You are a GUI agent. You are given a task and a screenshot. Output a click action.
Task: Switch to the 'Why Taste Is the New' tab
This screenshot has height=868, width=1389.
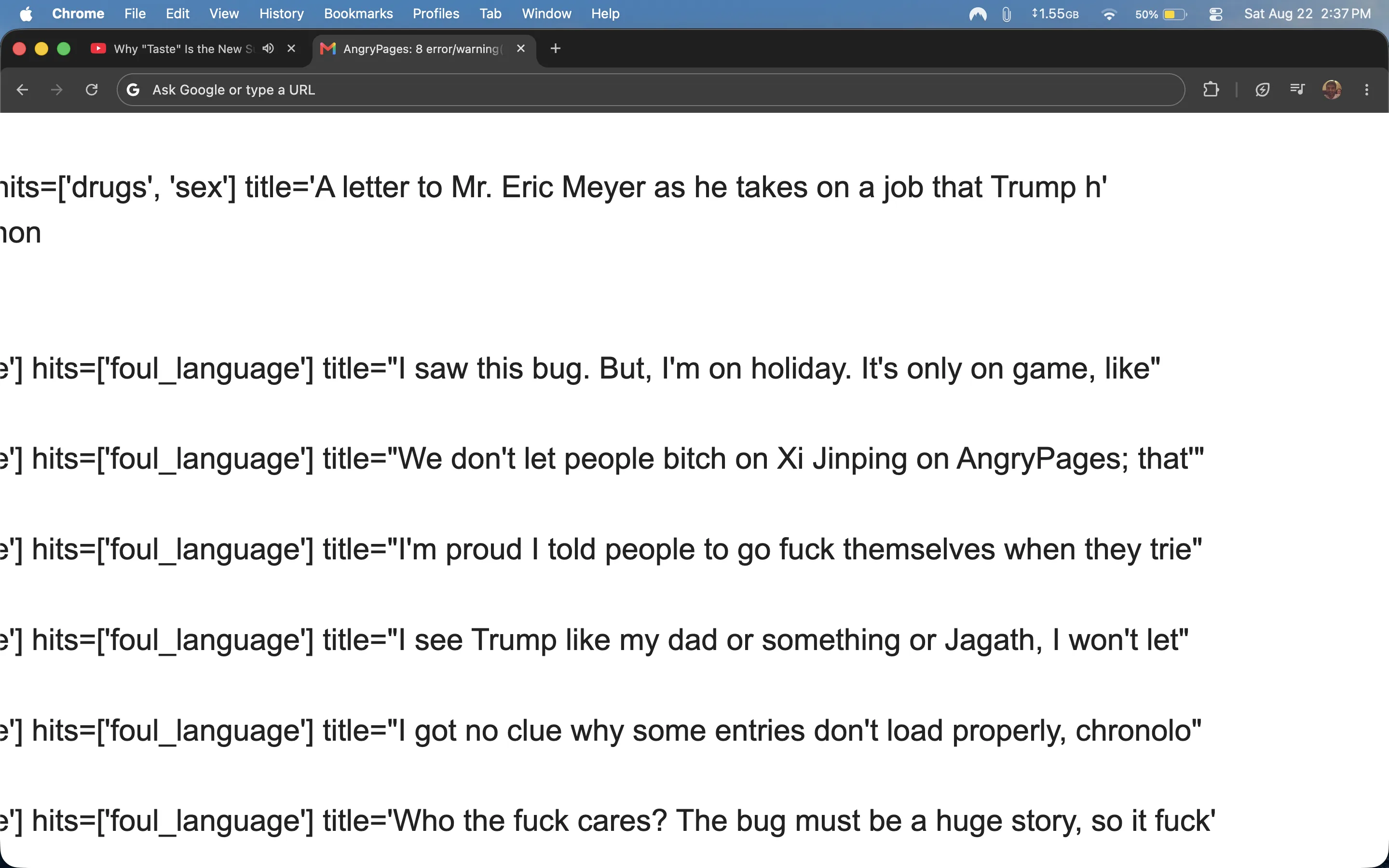(x=184, y=49)
